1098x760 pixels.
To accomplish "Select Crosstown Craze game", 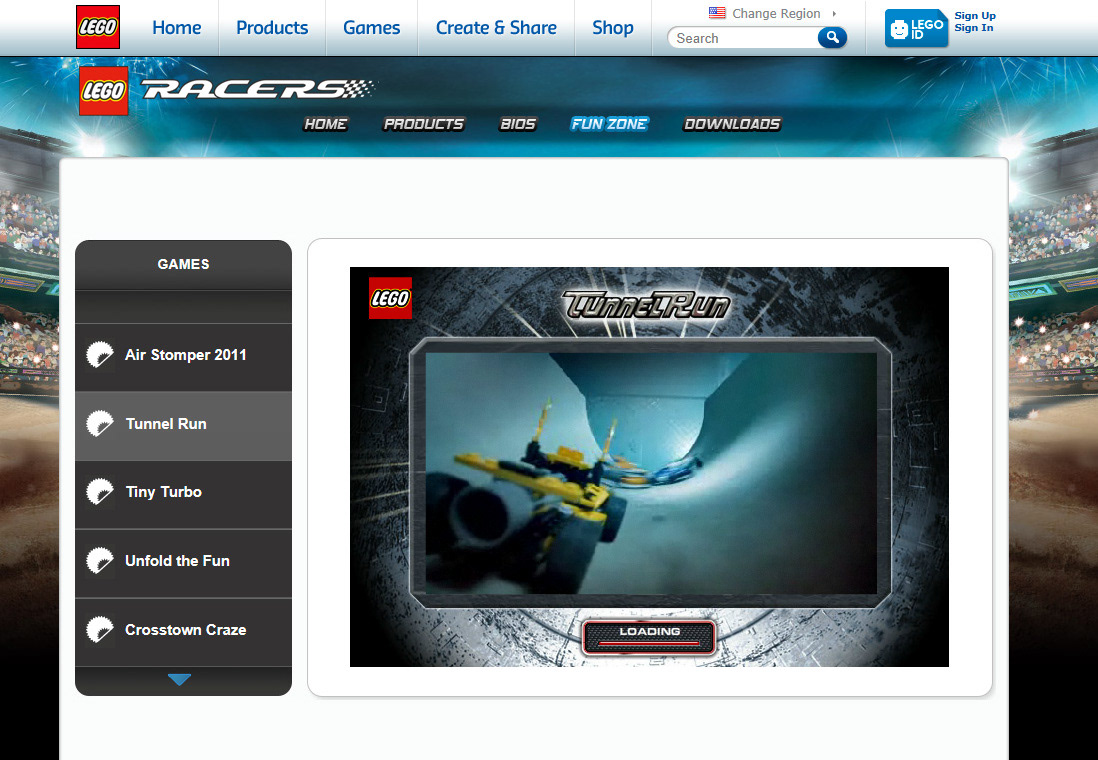I will pos(183,632).
